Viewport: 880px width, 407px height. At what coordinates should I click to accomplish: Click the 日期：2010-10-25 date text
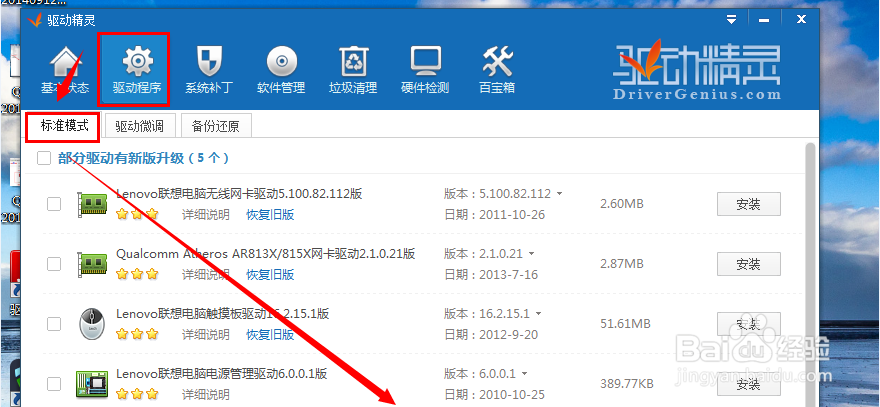(x=494, y=395)
